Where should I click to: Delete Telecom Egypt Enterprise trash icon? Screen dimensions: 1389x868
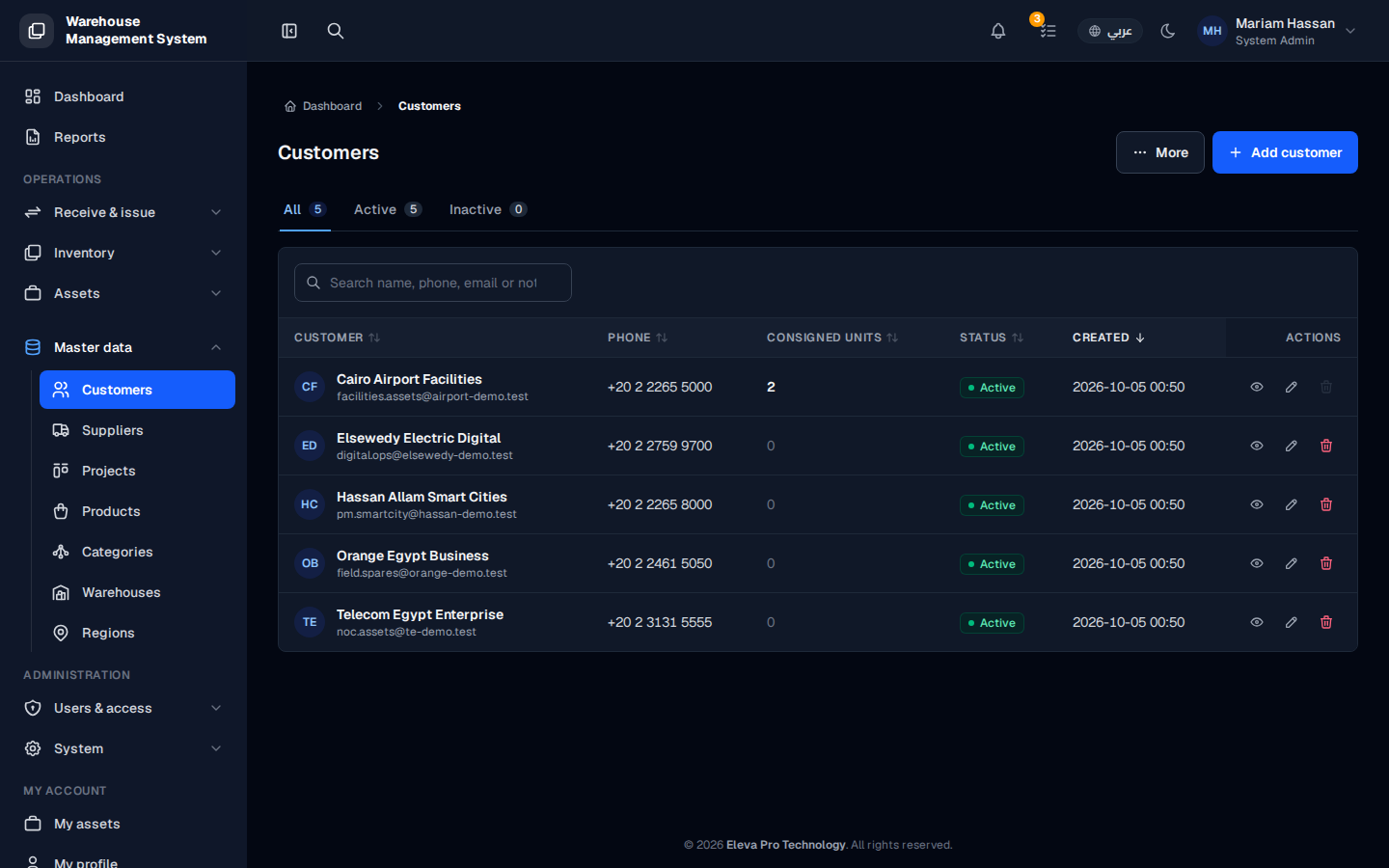coord(1326,622)
